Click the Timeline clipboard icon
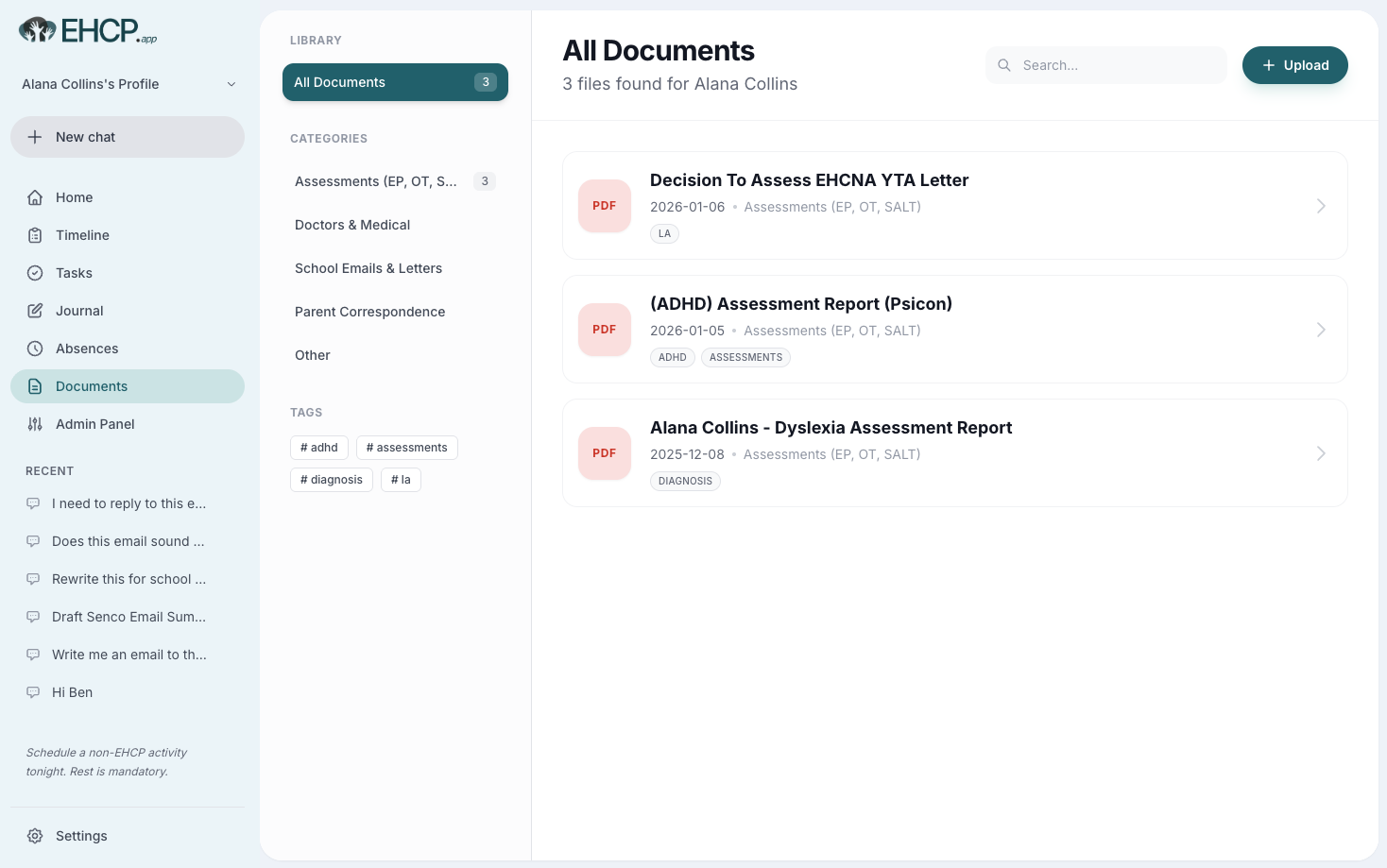Screen dimensions: 1387x868 (x=35, y=235)
